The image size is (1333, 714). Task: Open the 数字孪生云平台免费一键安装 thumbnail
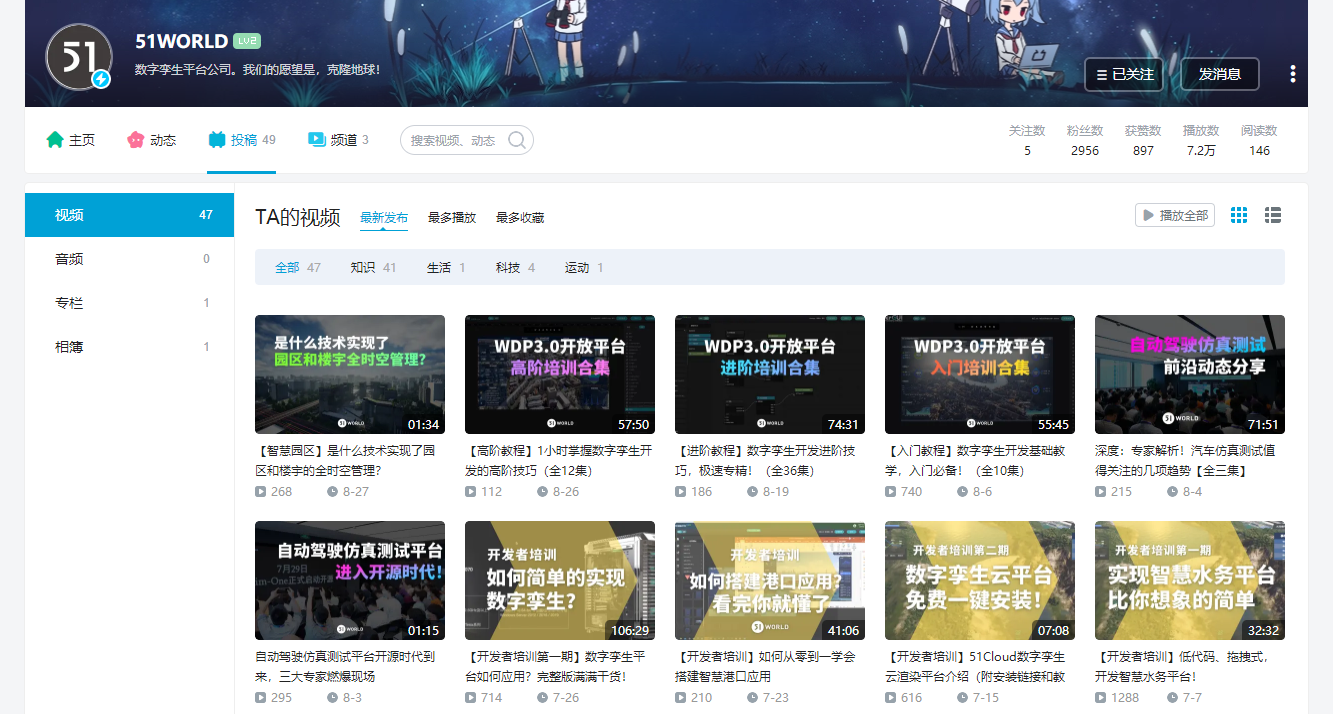click(x=980, y=580)
